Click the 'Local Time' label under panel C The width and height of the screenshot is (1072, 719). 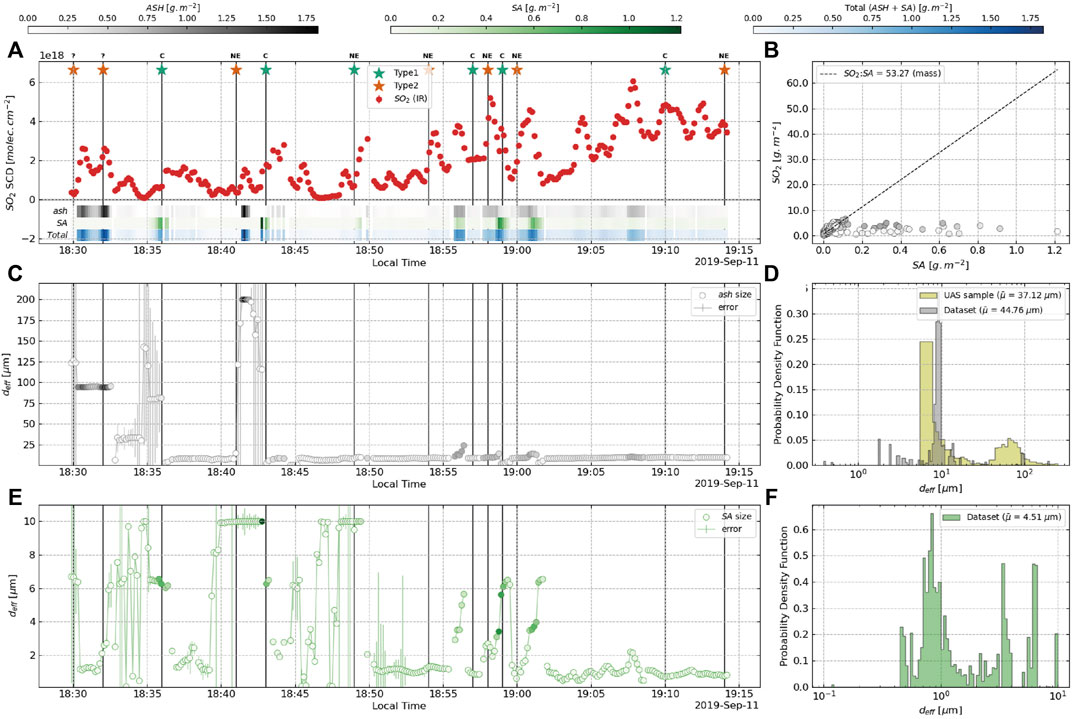point(399,484)
